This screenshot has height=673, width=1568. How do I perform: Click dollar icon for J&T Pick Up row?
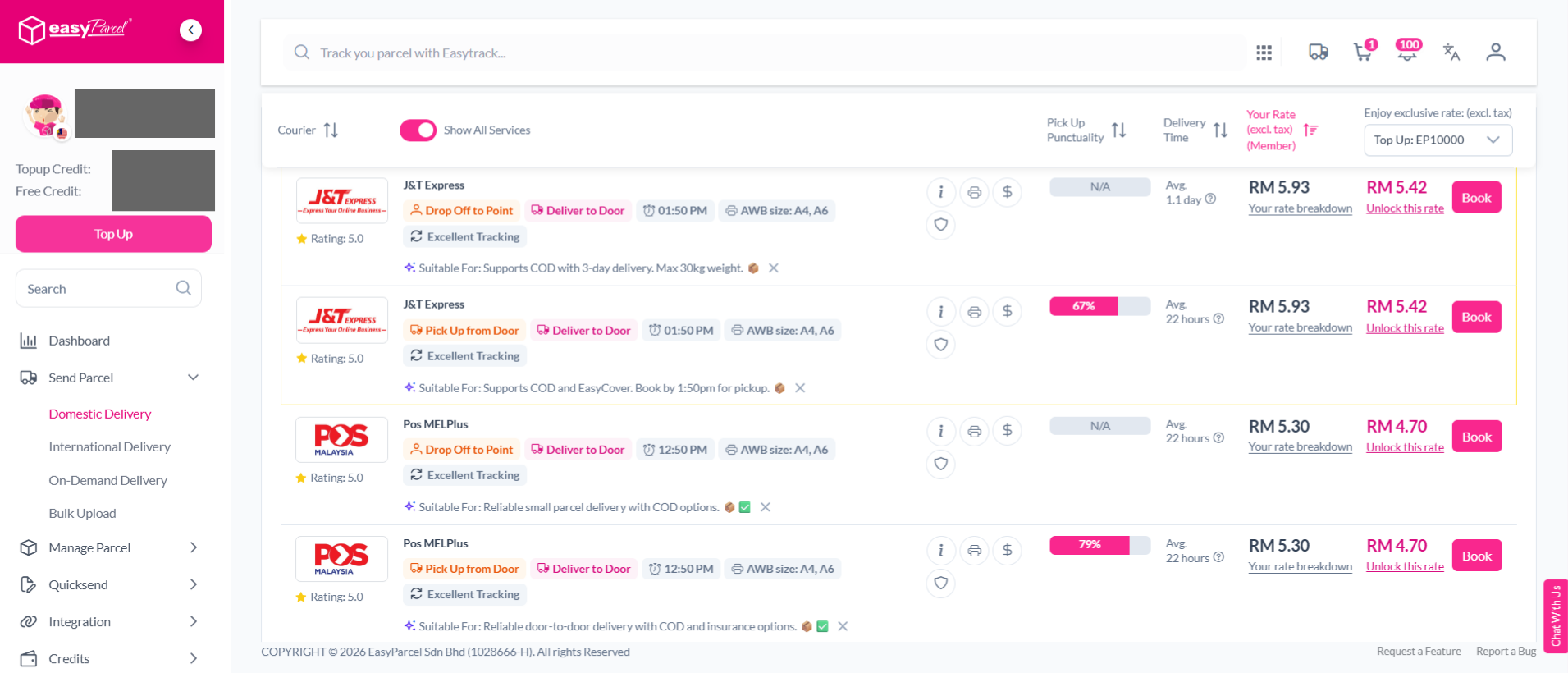1007,312
